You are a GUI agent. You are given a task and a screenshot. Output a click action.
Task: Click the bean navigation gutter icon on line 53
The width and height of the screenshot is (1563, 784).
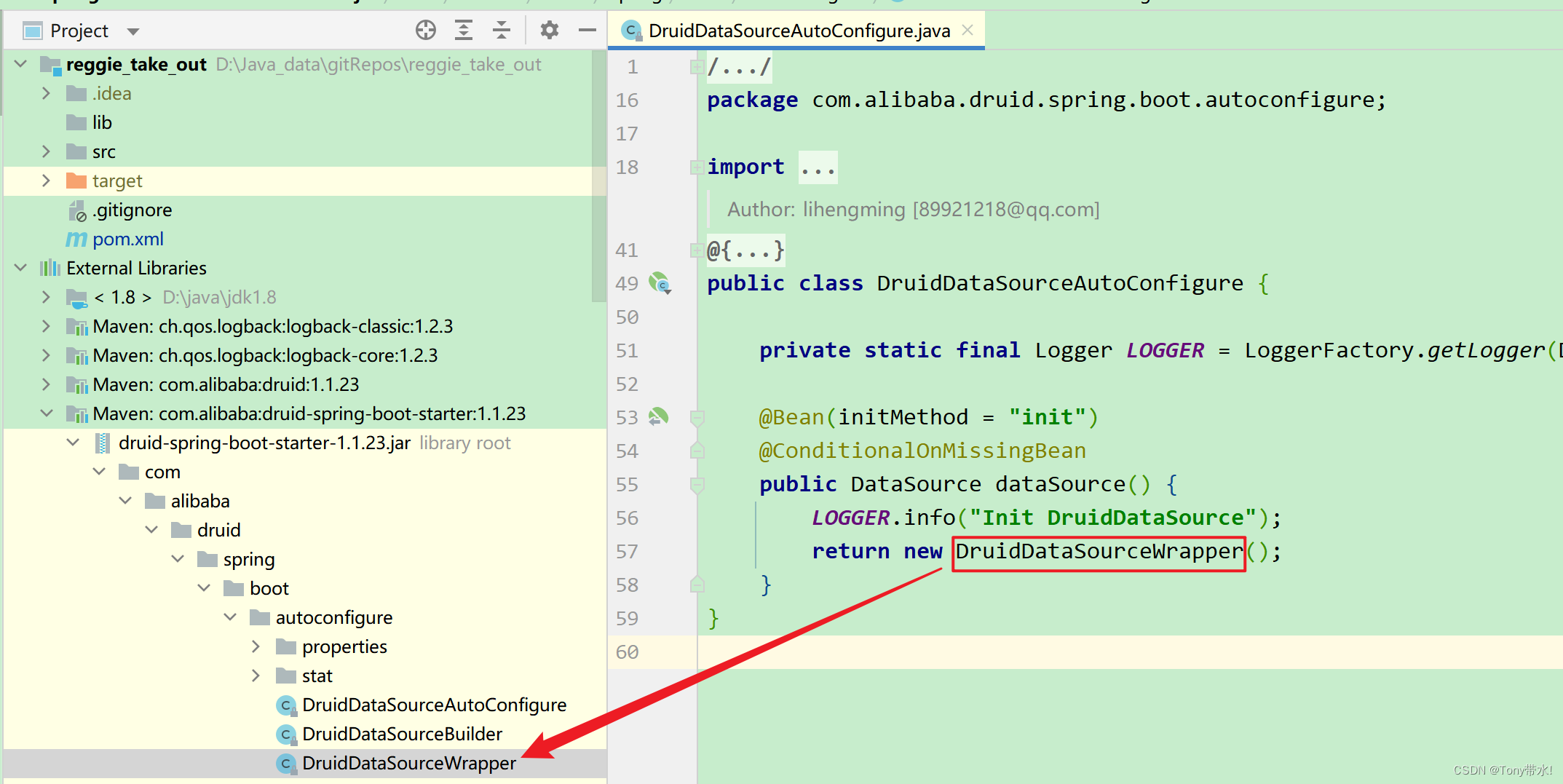pyautogui.click(x=658, y=416)
